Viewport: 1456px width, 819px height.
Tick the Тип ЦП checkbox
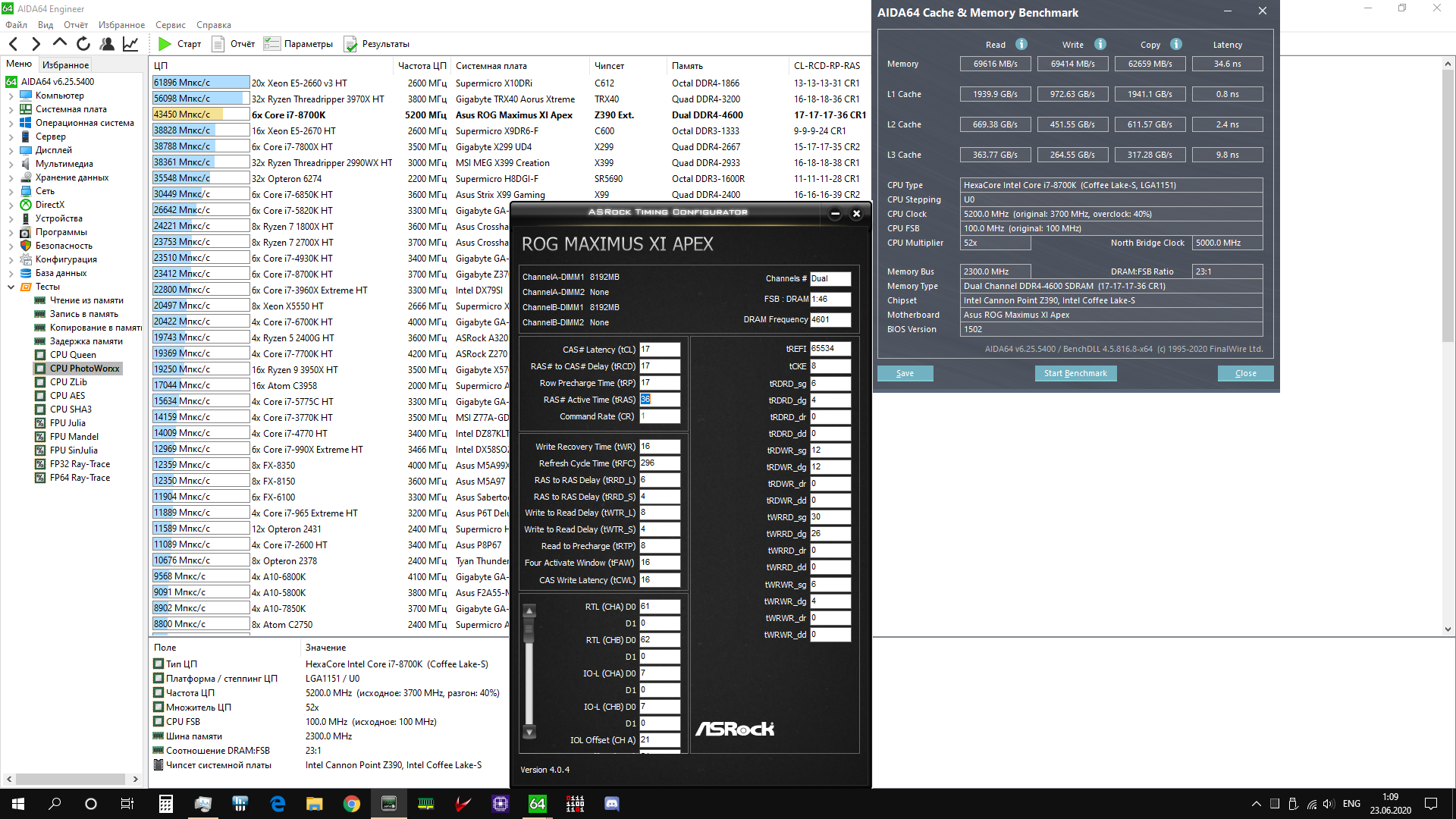click(x=158, y=664)
